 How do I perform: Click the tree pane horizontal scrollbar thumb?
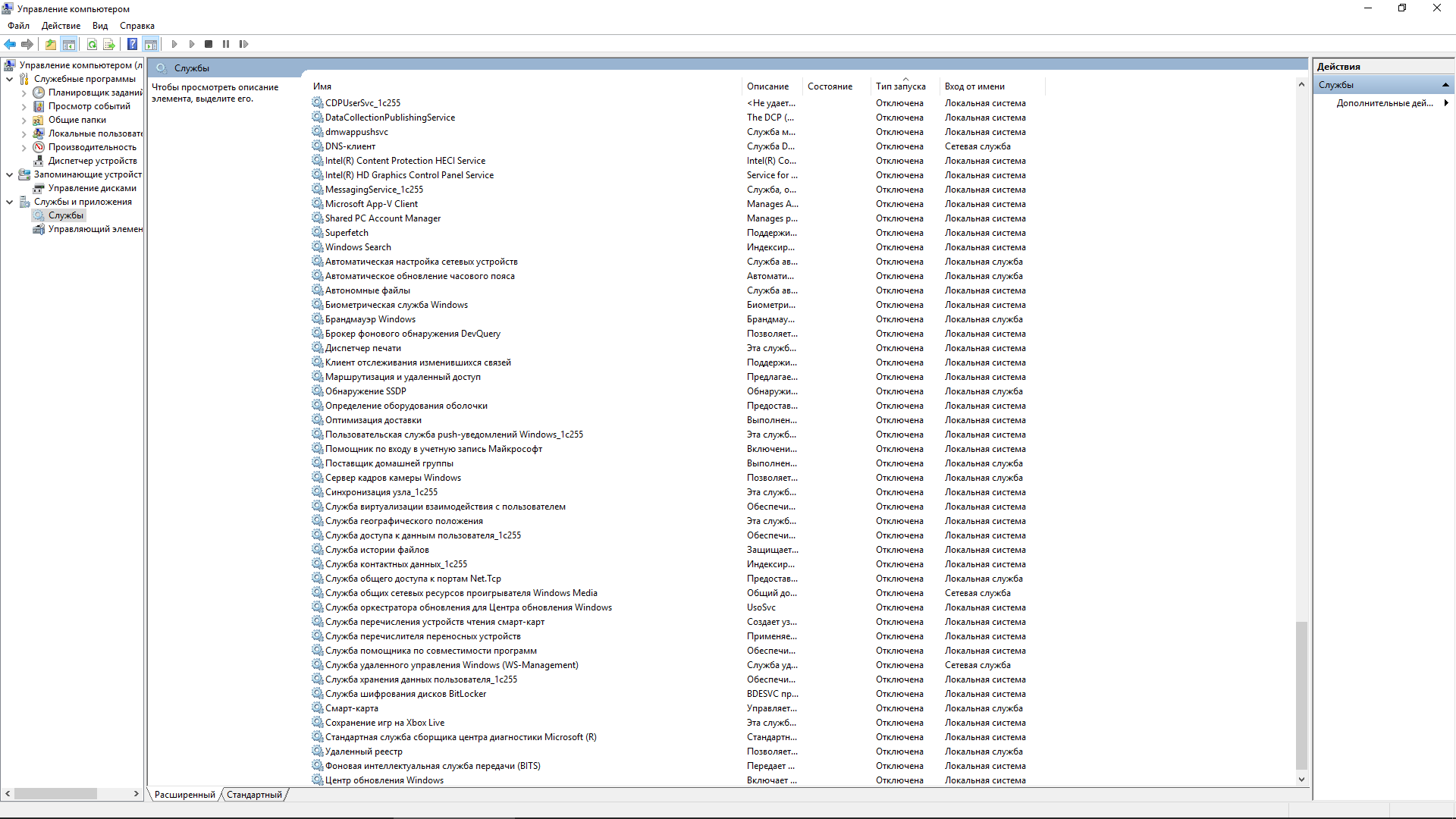point(55,794)
